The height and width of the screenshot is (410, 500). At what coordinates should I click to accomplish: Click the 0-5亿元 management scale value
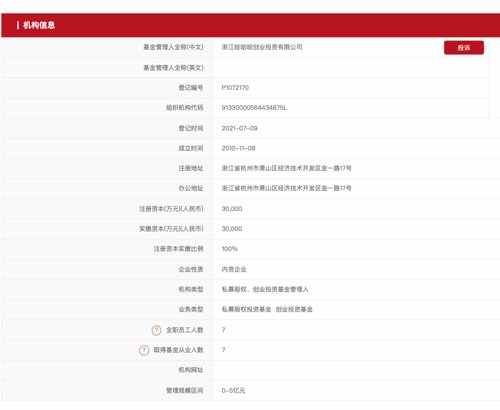[x=233, y=390]
